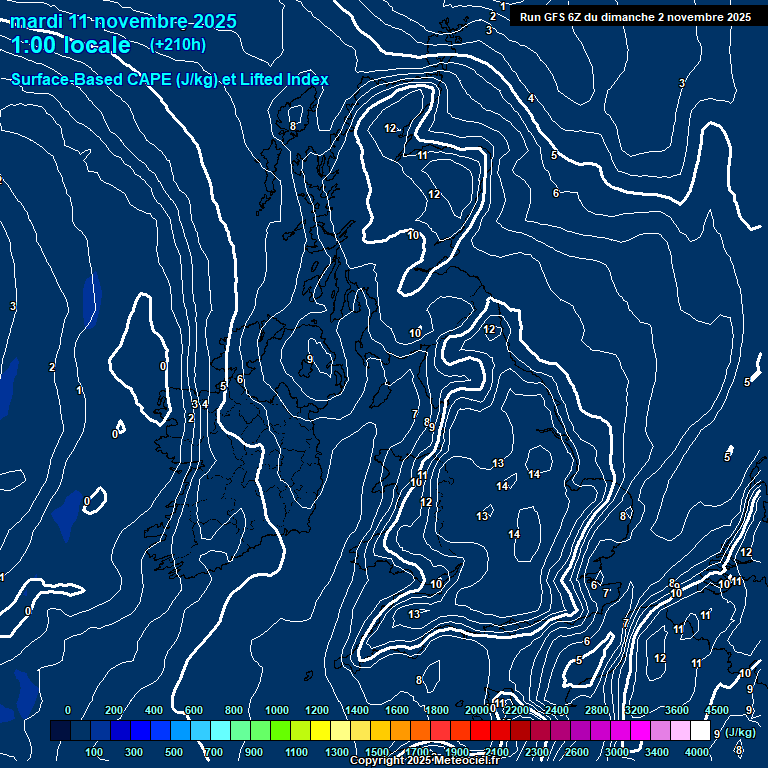Pick the darkest navy first legend swatch
The width and height of the screenshot is (768, 768).
pos(60,732)
